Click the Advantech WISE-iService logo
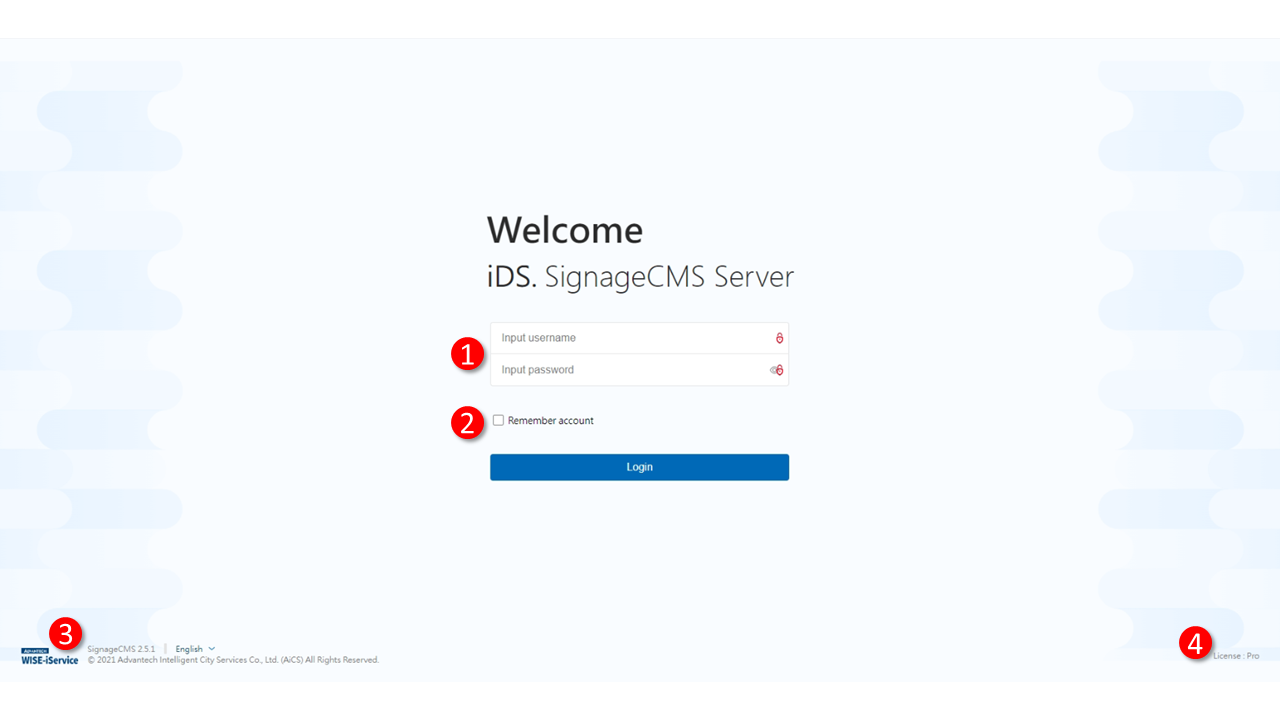 point(49,657)
